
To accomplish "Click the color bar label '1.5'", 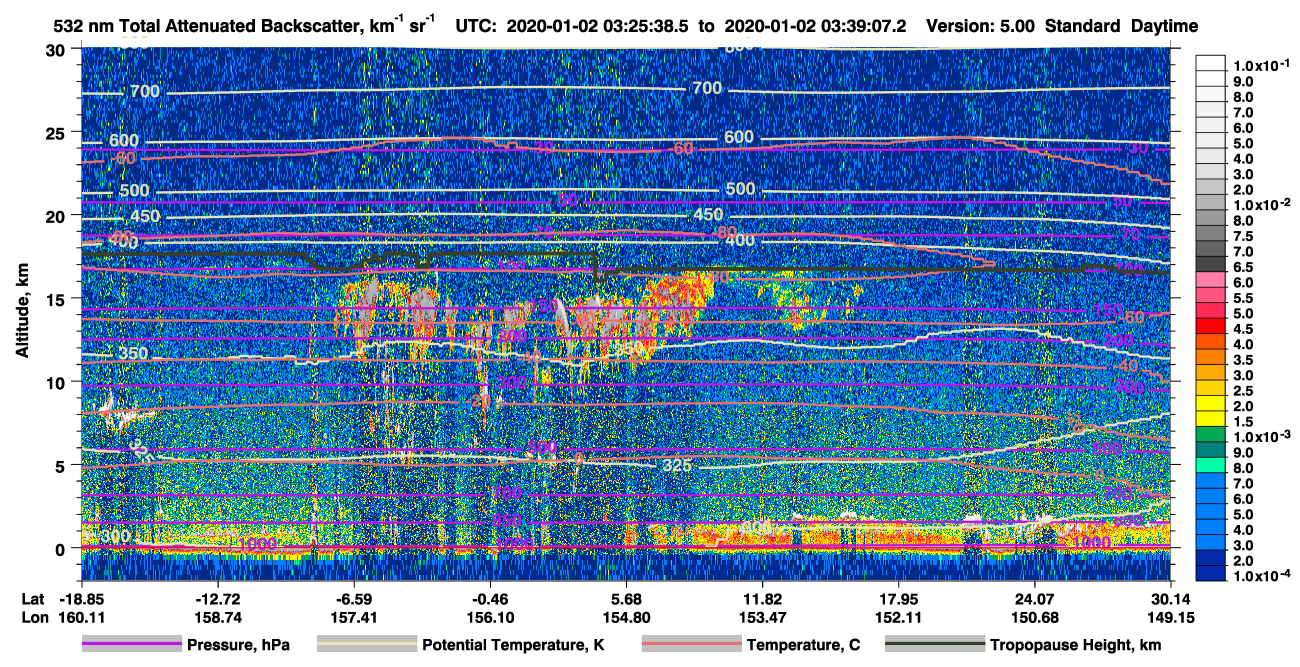I will click(x=1242, y=422).
